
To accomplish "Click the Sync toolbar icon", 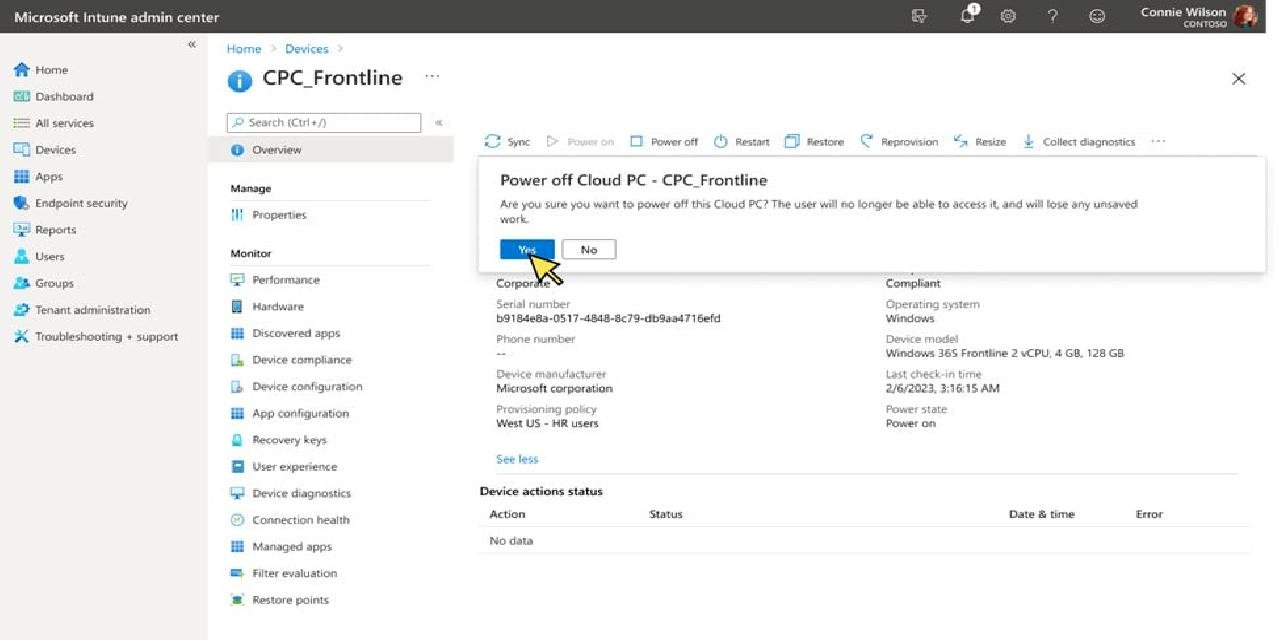I will point(492,142).
